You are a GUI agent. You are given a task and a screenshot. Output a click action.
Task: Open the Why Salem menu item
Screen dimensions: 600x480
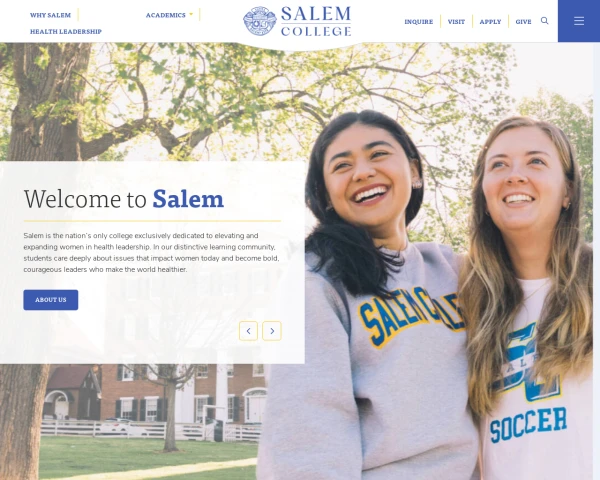pyautogui.click(x=51, y=15)
